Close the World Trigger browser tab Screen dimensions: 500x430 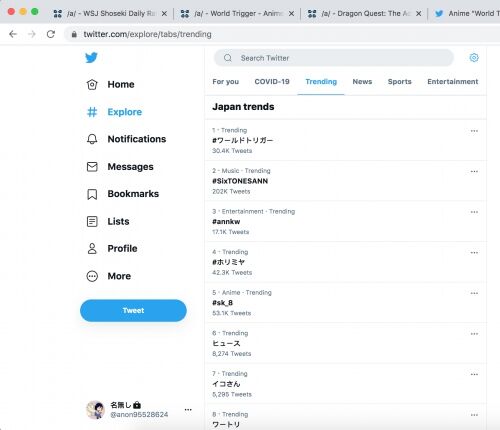(x=291, y=14)
